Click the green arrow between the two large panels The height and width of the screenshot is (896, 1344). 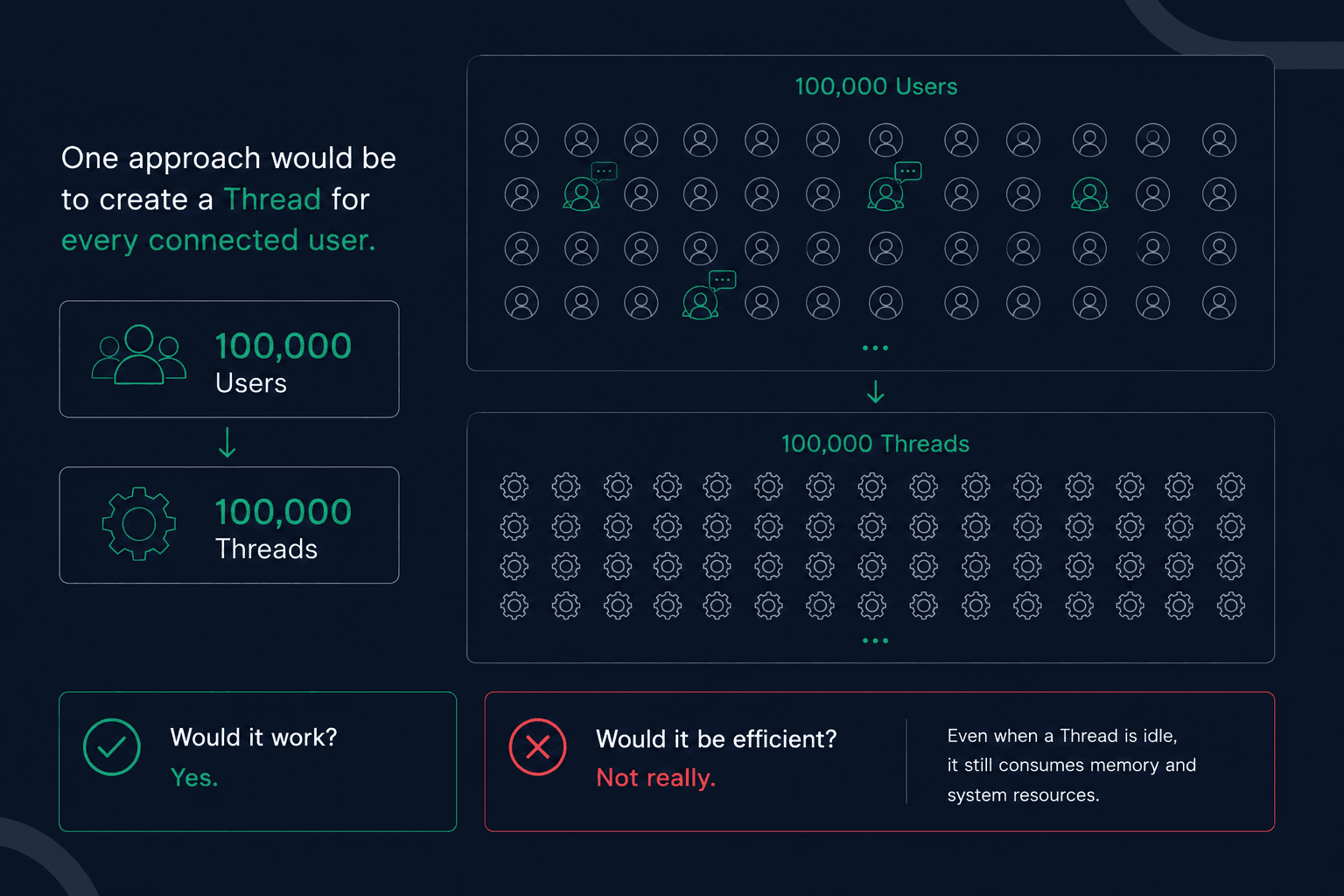[x=875, y=392]
